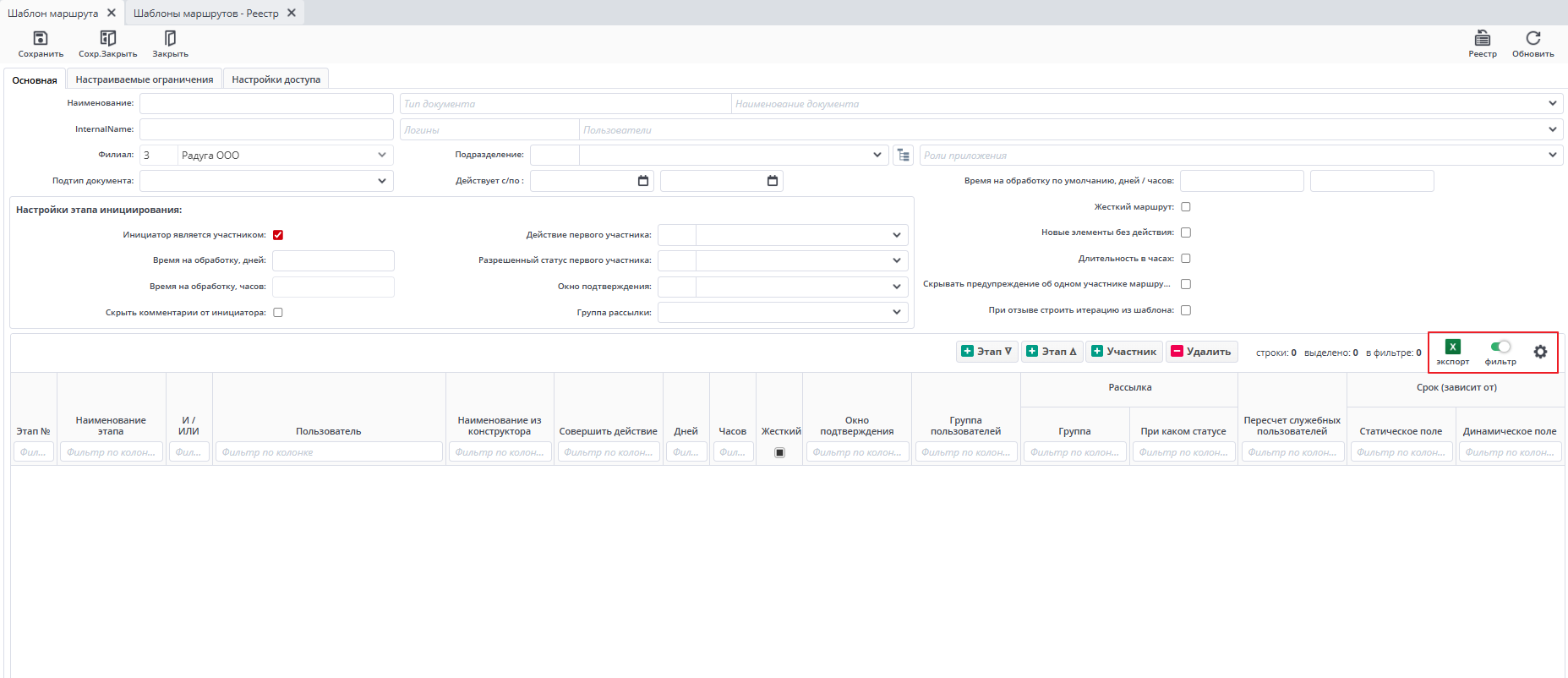Switch to 'Настраиваемые ограничения' tab
Image resolution: width=1568 pixels, height=678 pixels.
[x=145, y=79]
